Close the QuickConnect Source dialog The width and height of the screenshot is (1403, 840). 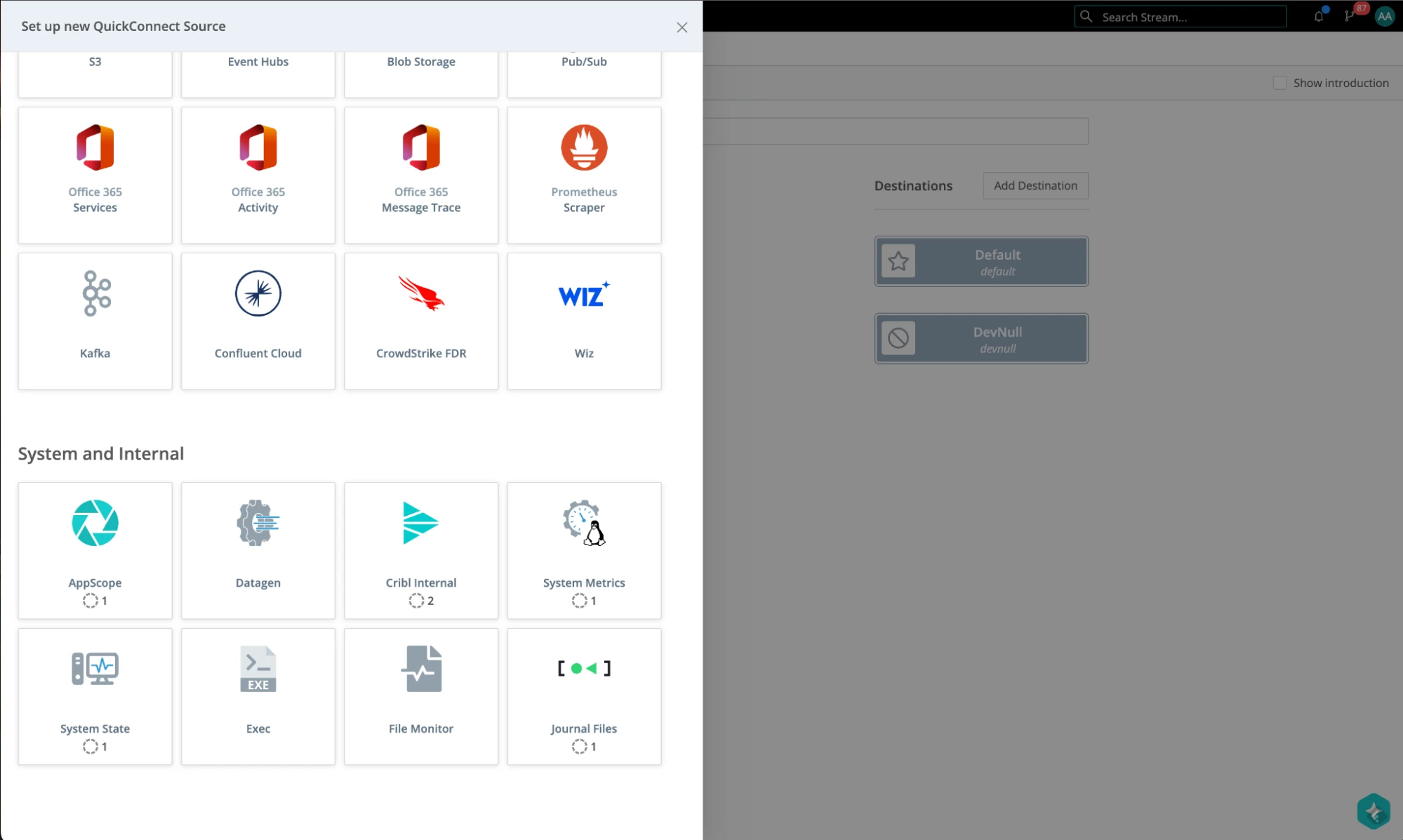point(681,27)
